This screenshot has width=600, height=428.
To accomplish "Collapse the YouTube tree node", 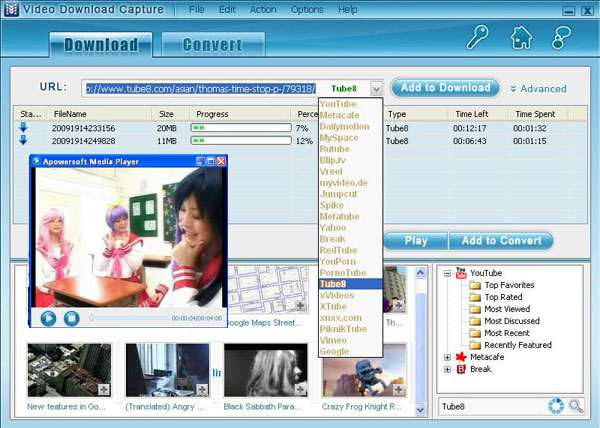I will coord(447,273).
